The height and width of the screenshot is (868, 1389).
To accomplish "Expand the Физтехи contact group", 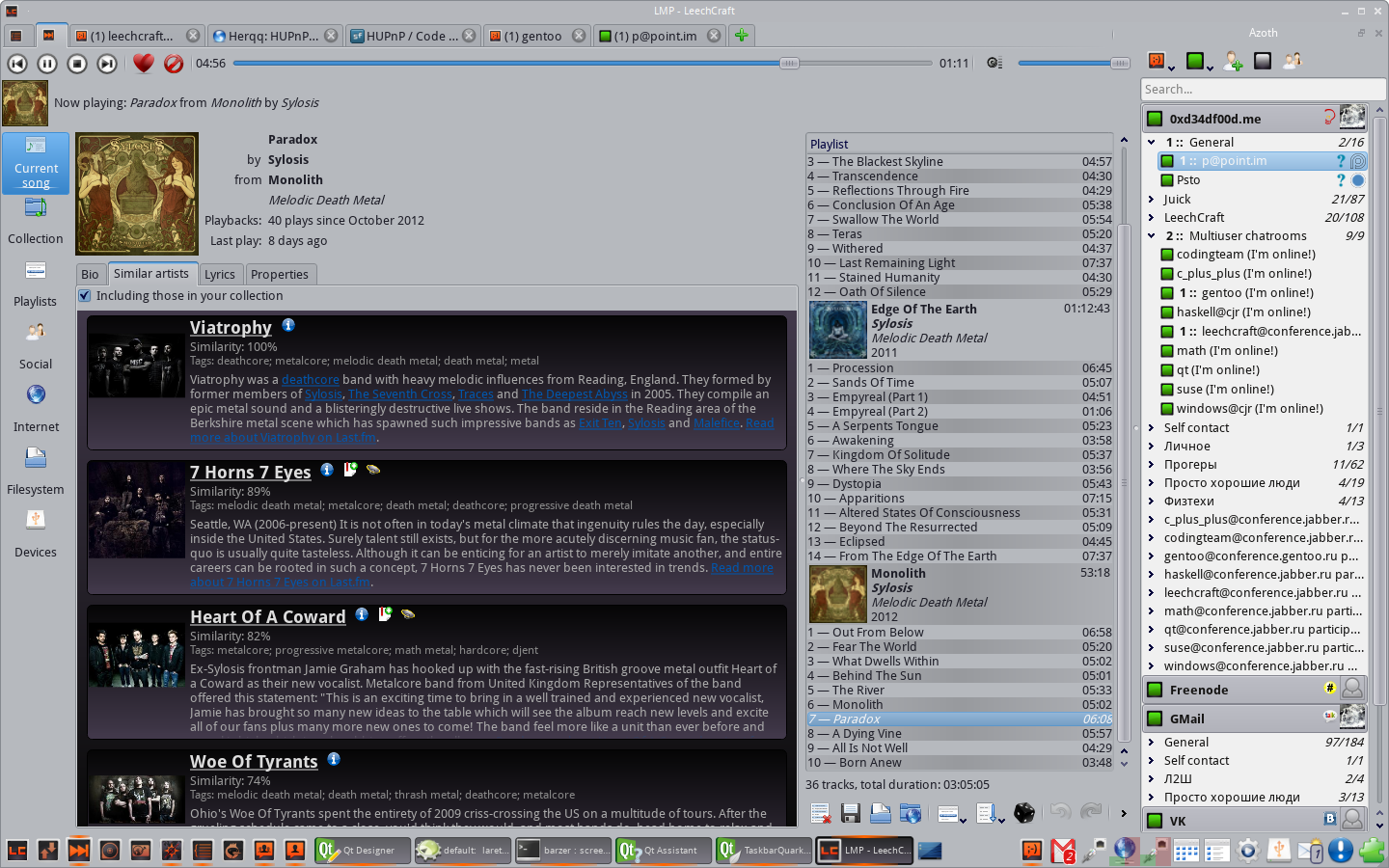I will point(1152,501).
